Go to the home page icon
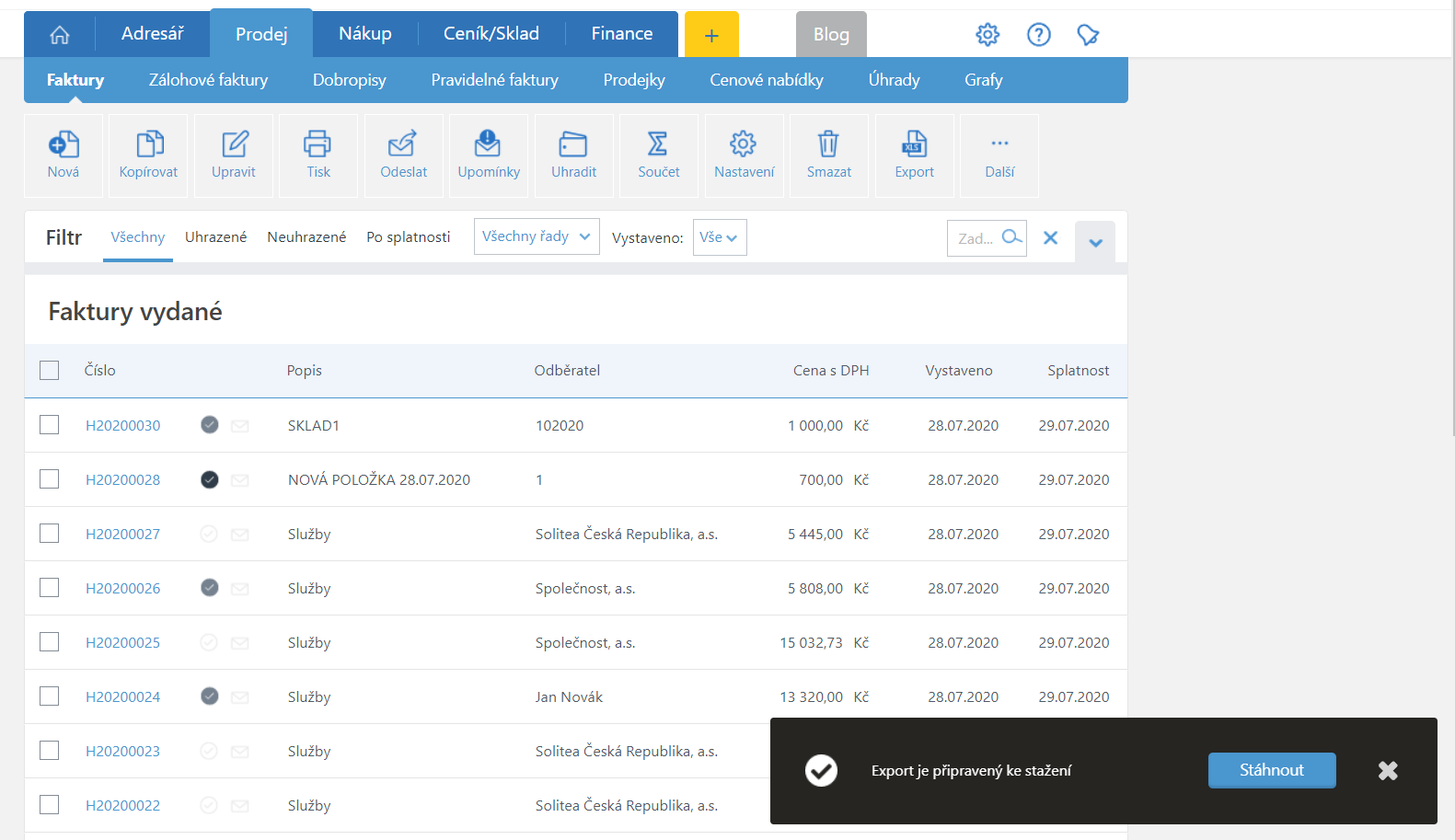The image size is (1455, 840). [60, 35]
